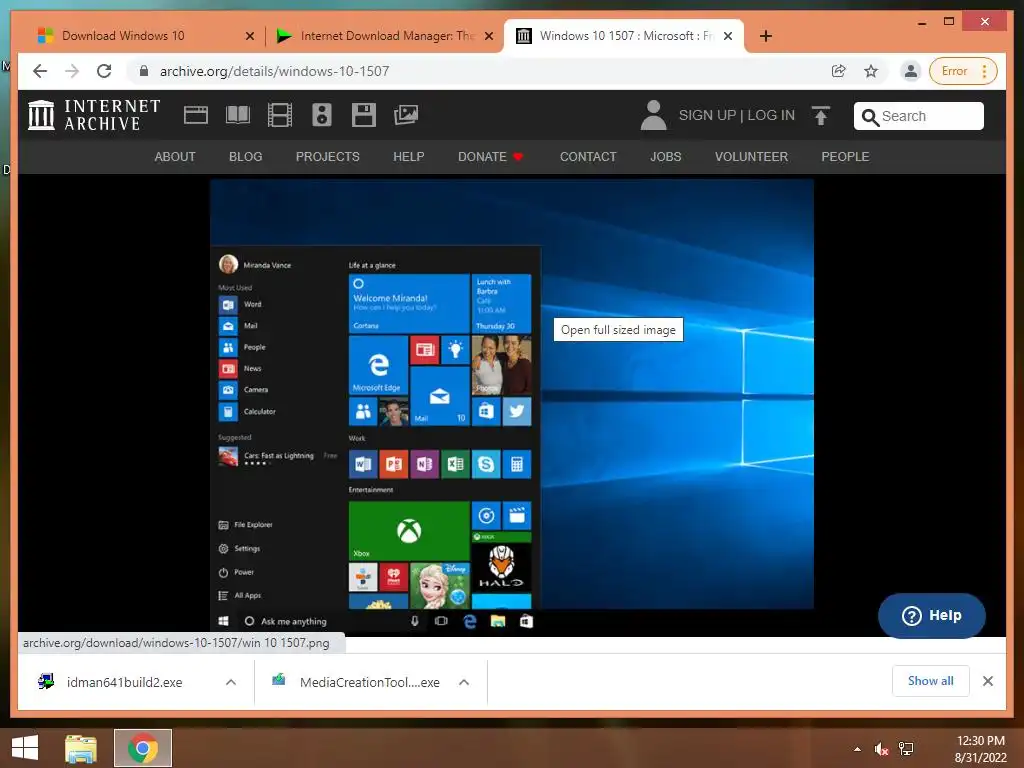
Task: Open the JOBS menu item
Action: pyautogui.click(x=665, y=157)
